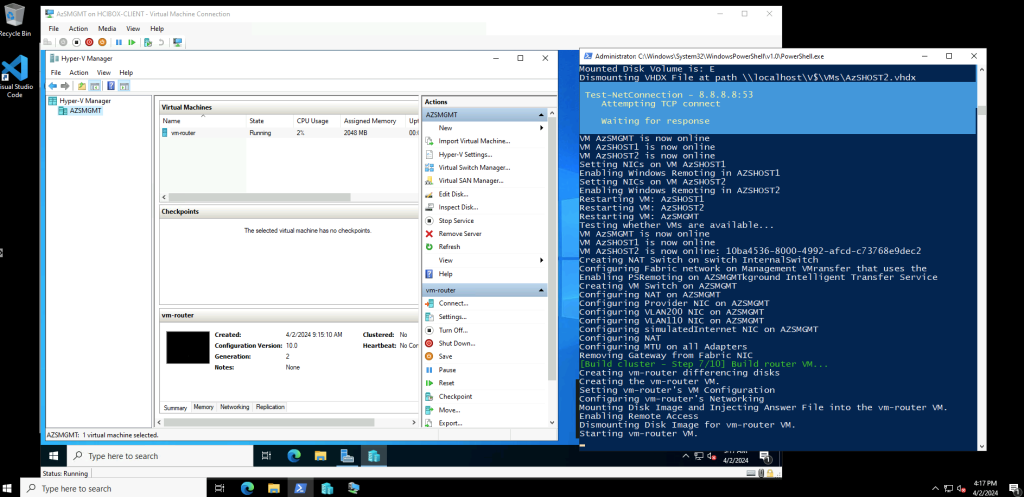1024x497 pixels.
Task: Click Remove Server in the Actions pane
Action: (460, 234)
